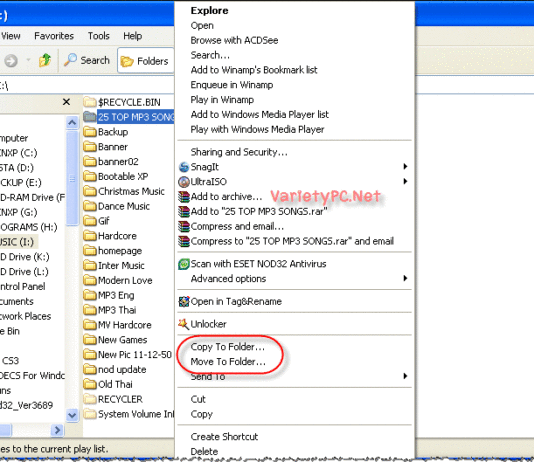This screenshot has height=462, width=534.
Task: Toggle the Folders pane button
Action: point(146,61)
